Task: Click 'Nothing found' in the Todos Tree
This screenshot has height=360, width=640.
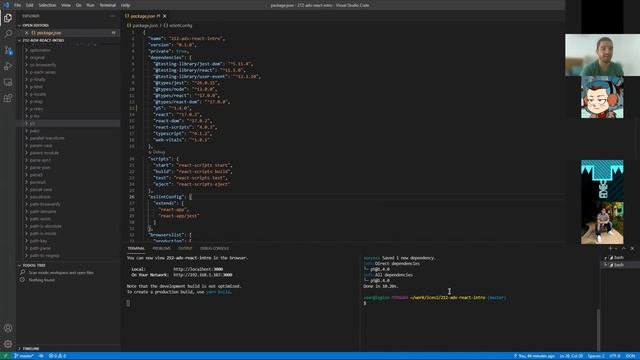Action: point(41,280)
